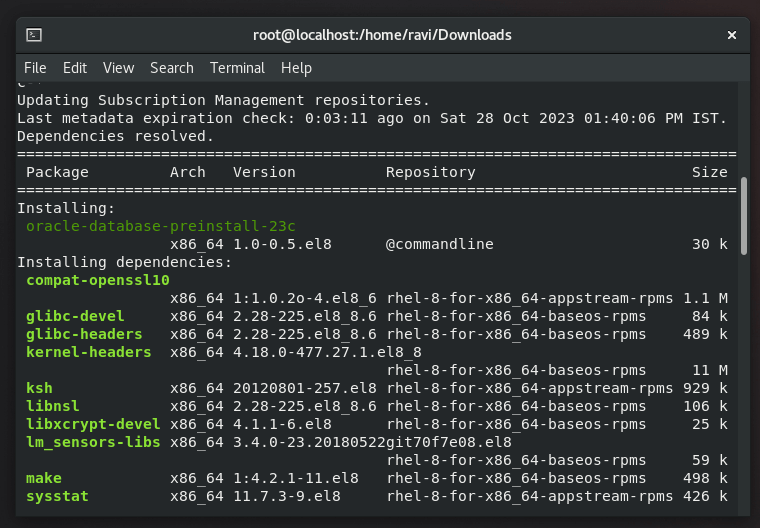Open the View menu

[118, 68]
